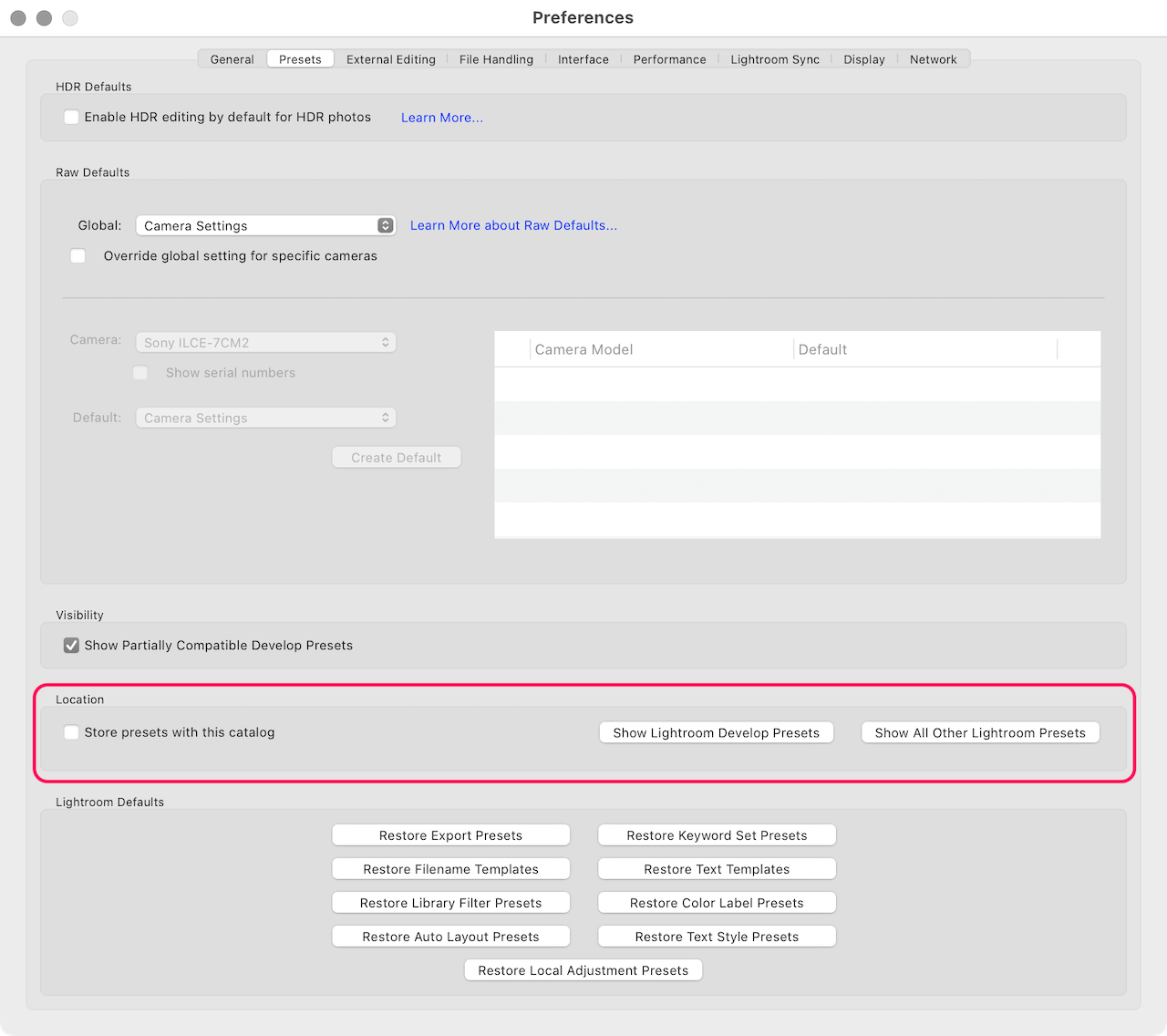The height and width of the screenshot is (1036, 1167).
Task: Click Restore Text Templates
Action: (x=717, y=869)
